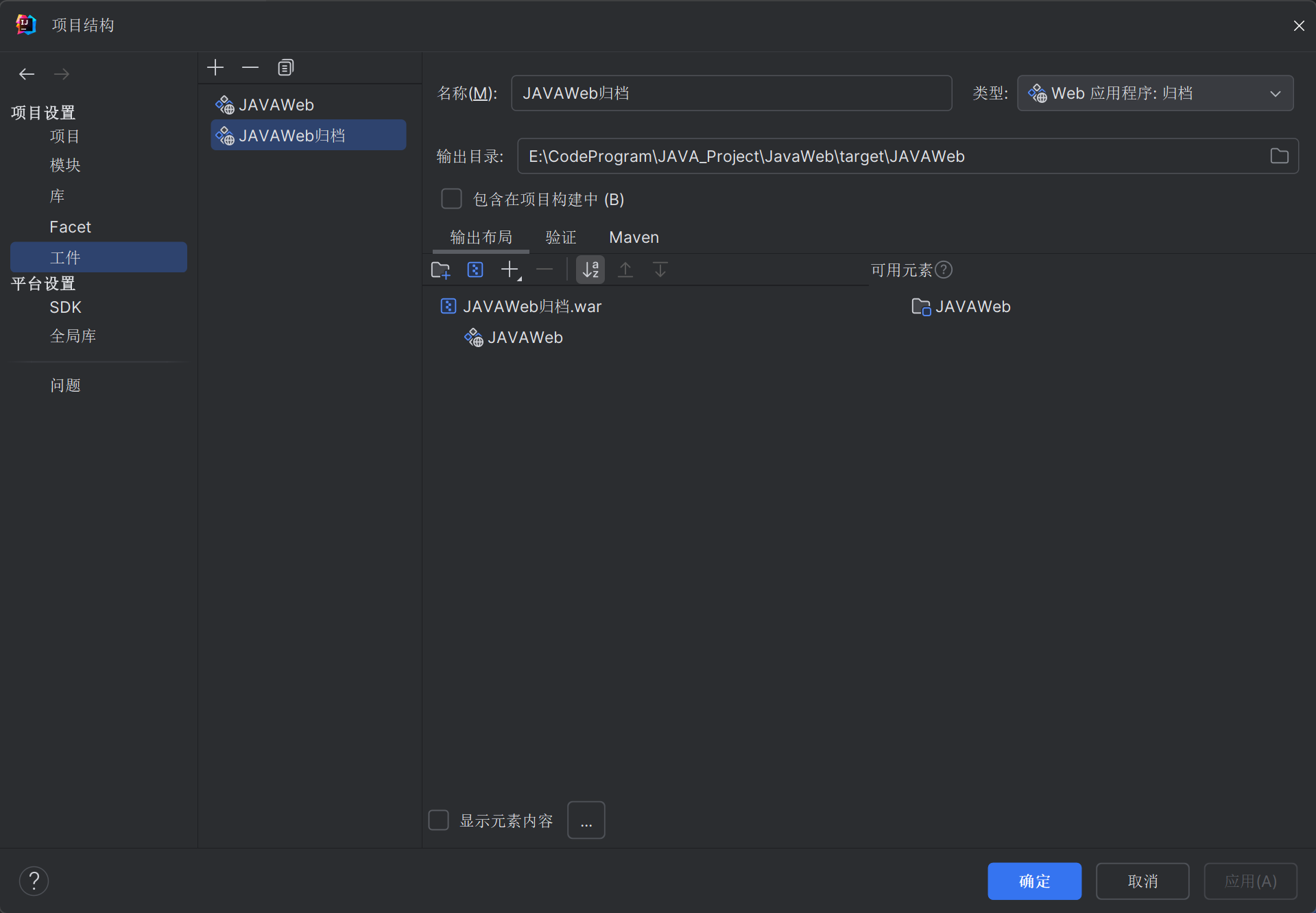Select the JAVAWeb归档 artifact in the list

pyautogui.click(x=309, y=136)
